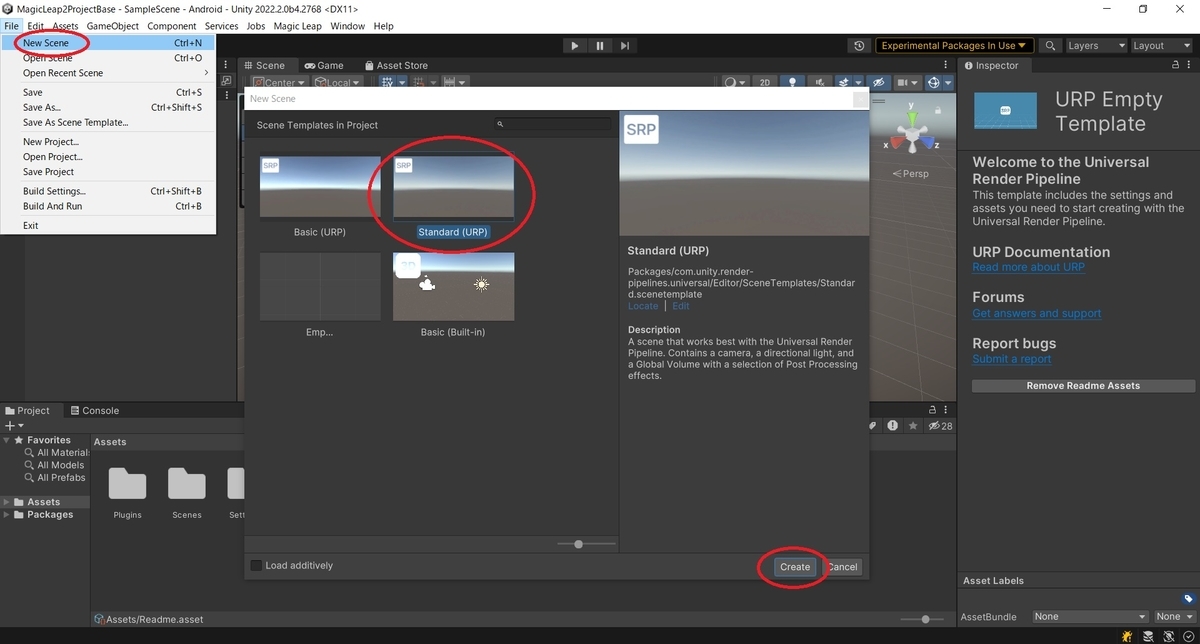Adjust Project asset icon size slider

click(x=926, y=619)
